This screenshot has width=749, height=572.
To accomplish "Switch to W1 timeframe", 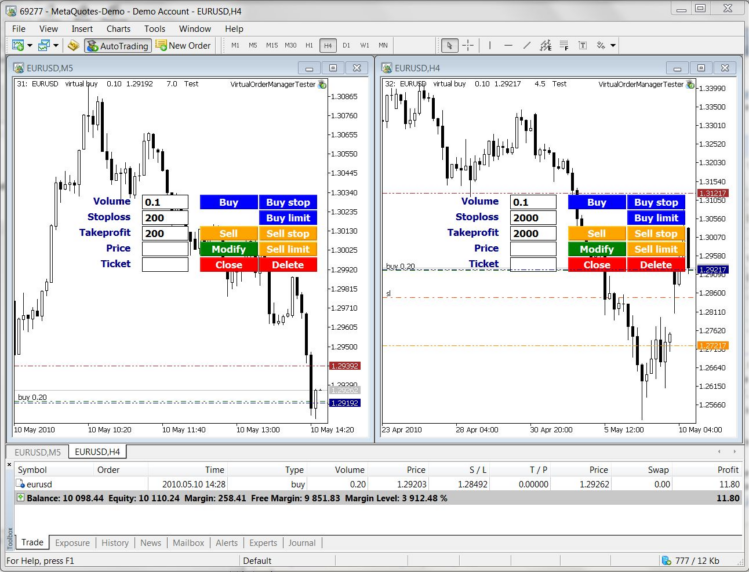I will [364, 45].
